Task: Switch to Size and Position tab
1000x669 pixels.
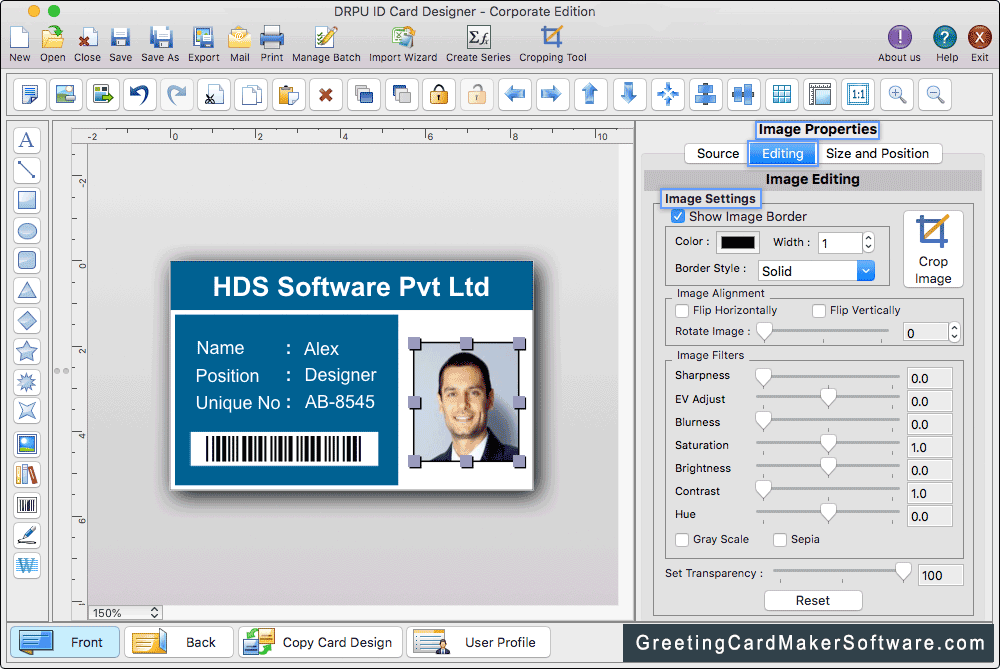Action: click(878, 154)
